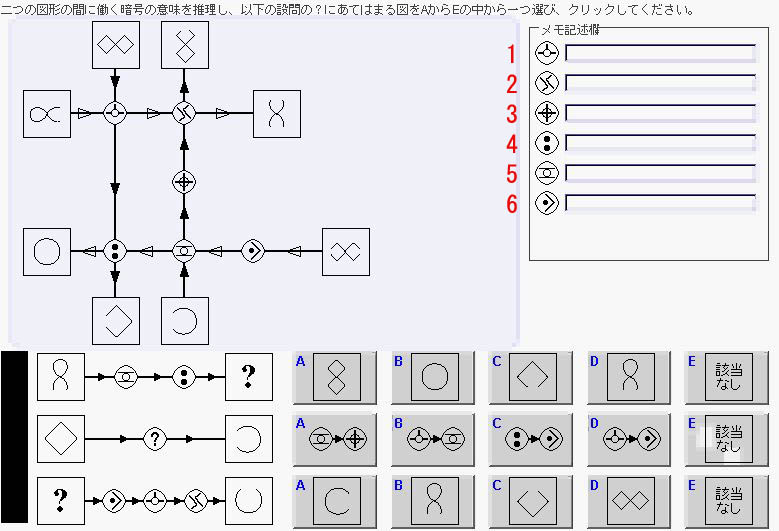Screen dimensions: 779x531
Task: Click memo input field number 4
Action: click(x=660, y=143)
